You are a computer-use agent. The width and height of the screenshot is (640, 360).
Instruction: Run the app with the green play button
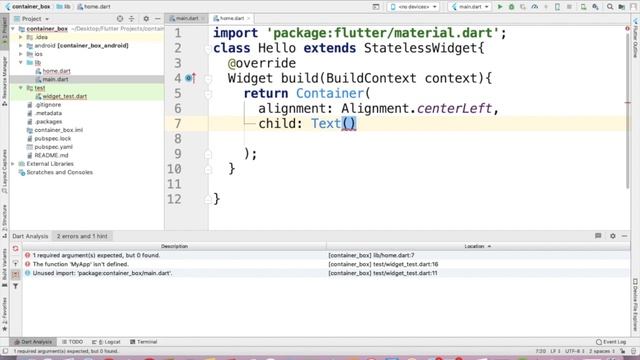pyautogui.click(x=500, y=7)
